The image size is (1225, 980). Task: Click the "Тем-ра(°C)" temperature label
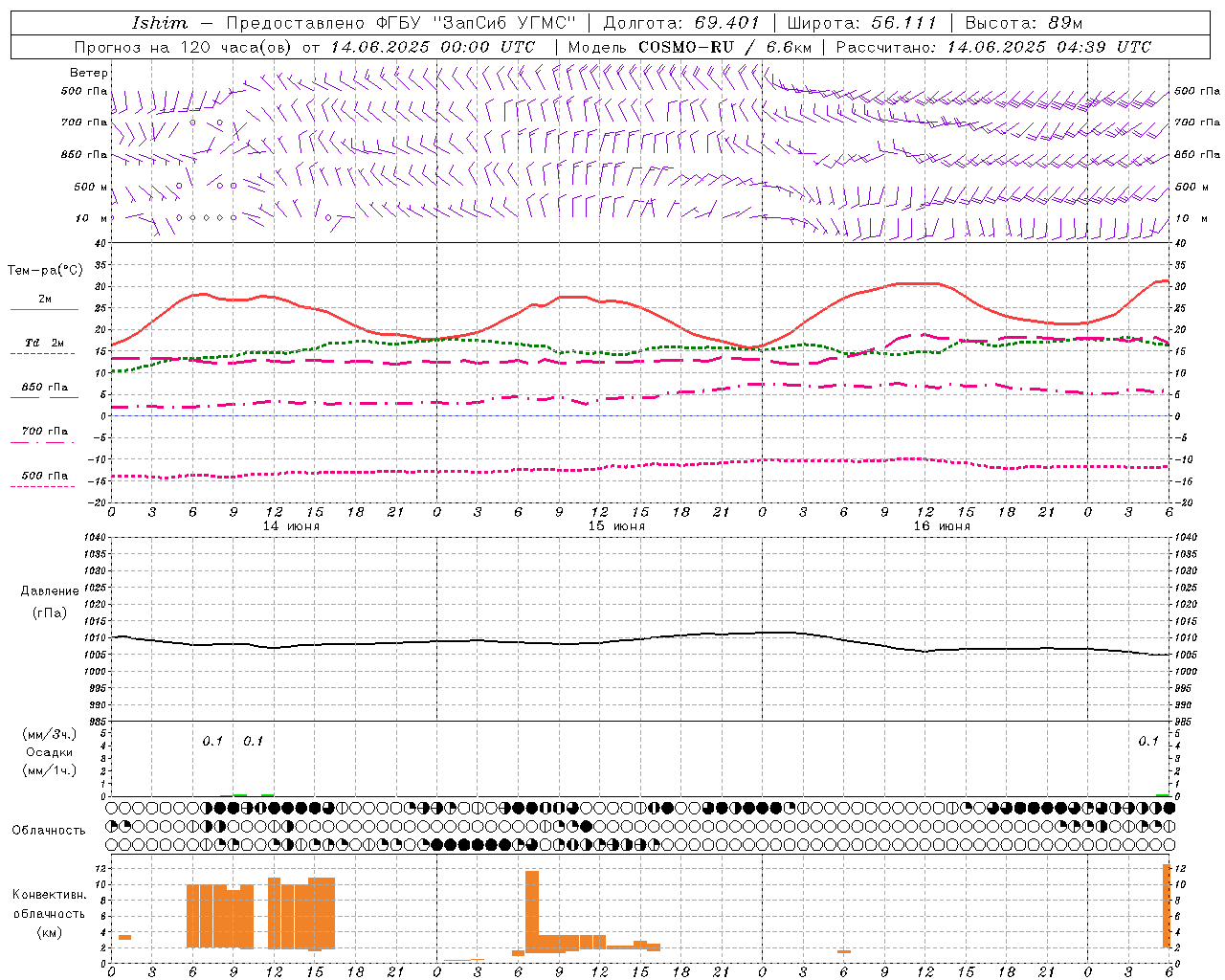coord(45,271)
